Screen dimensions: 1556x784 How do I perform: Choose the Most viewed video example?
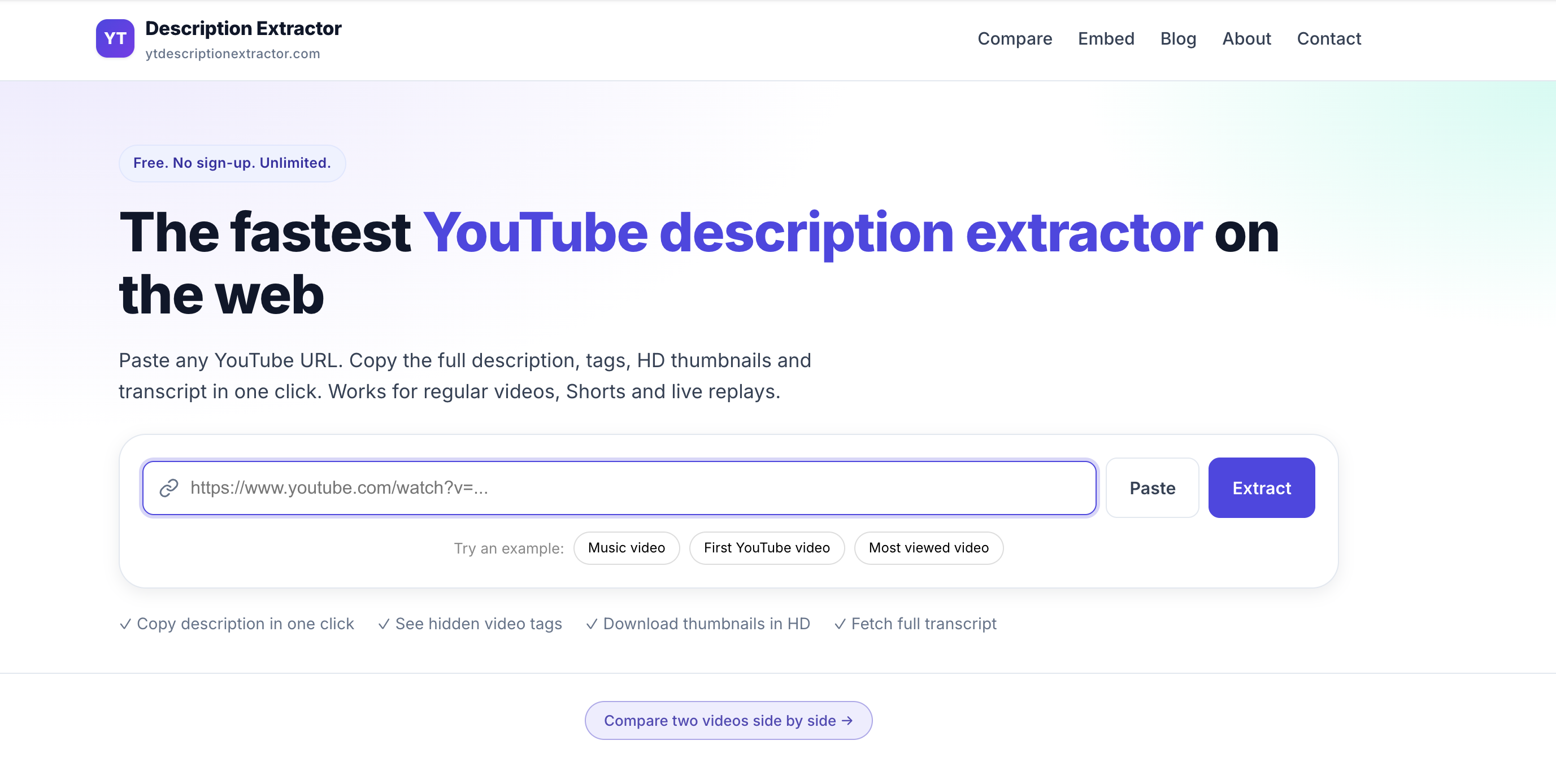coord(928,548)
